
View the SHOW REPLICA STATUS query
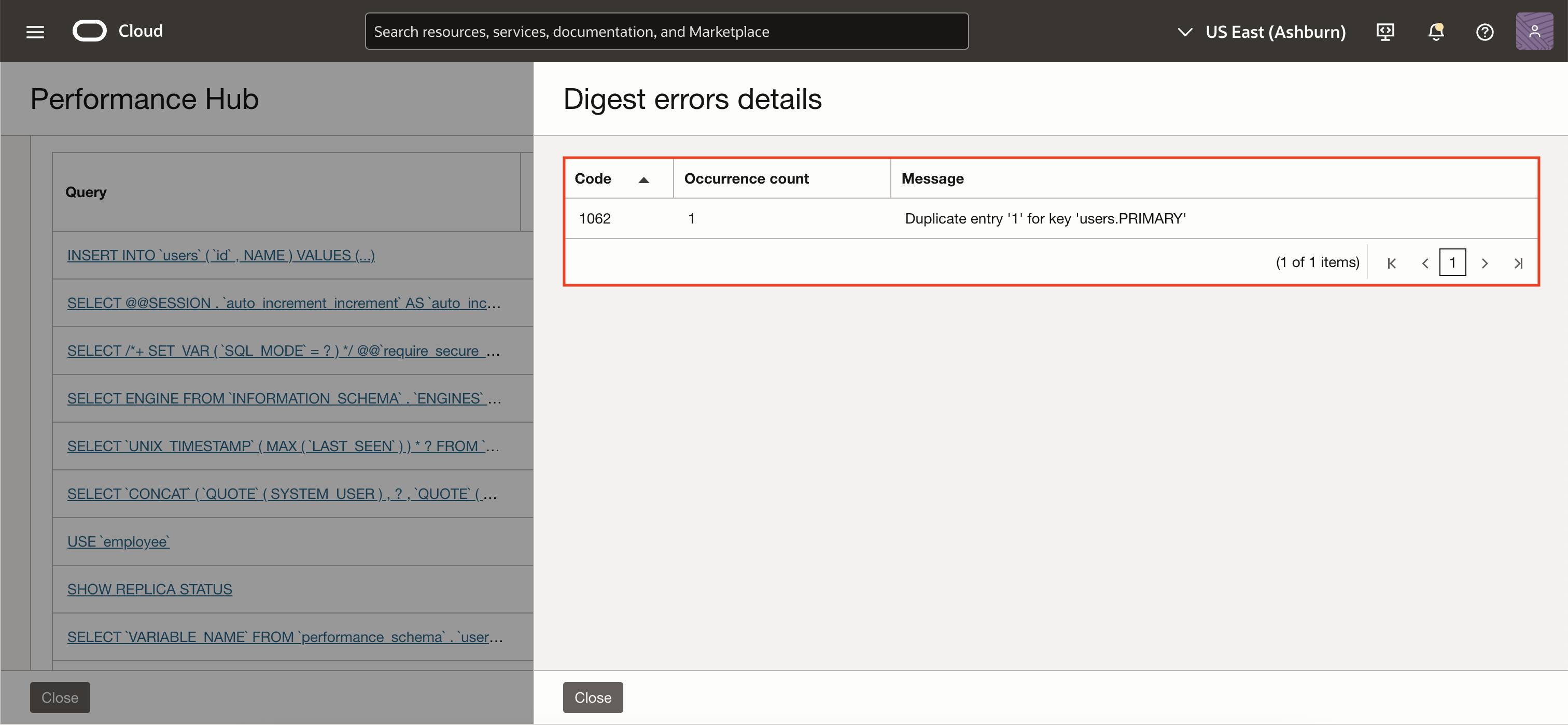(149, 589)
